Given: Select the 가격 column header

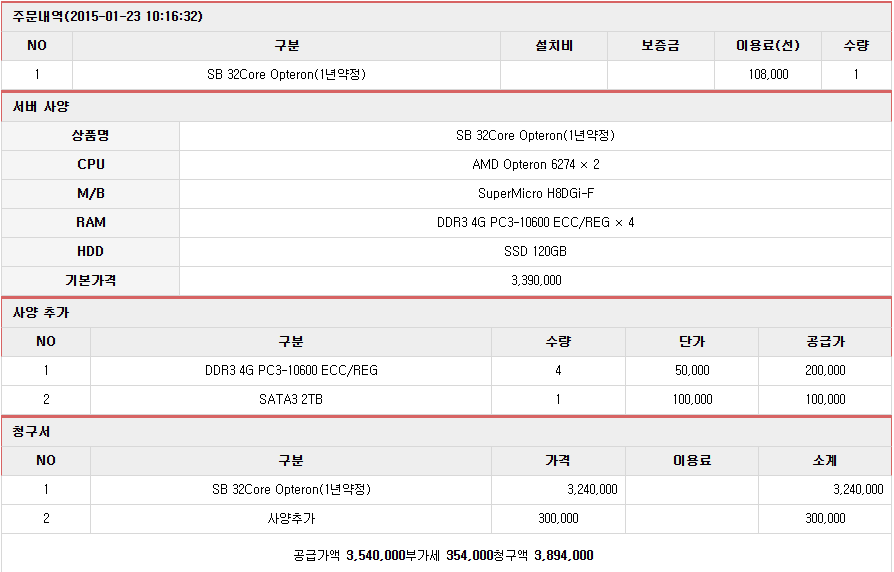Looking at the screenshot, I should pyautogui.click(x=558, y=460).
